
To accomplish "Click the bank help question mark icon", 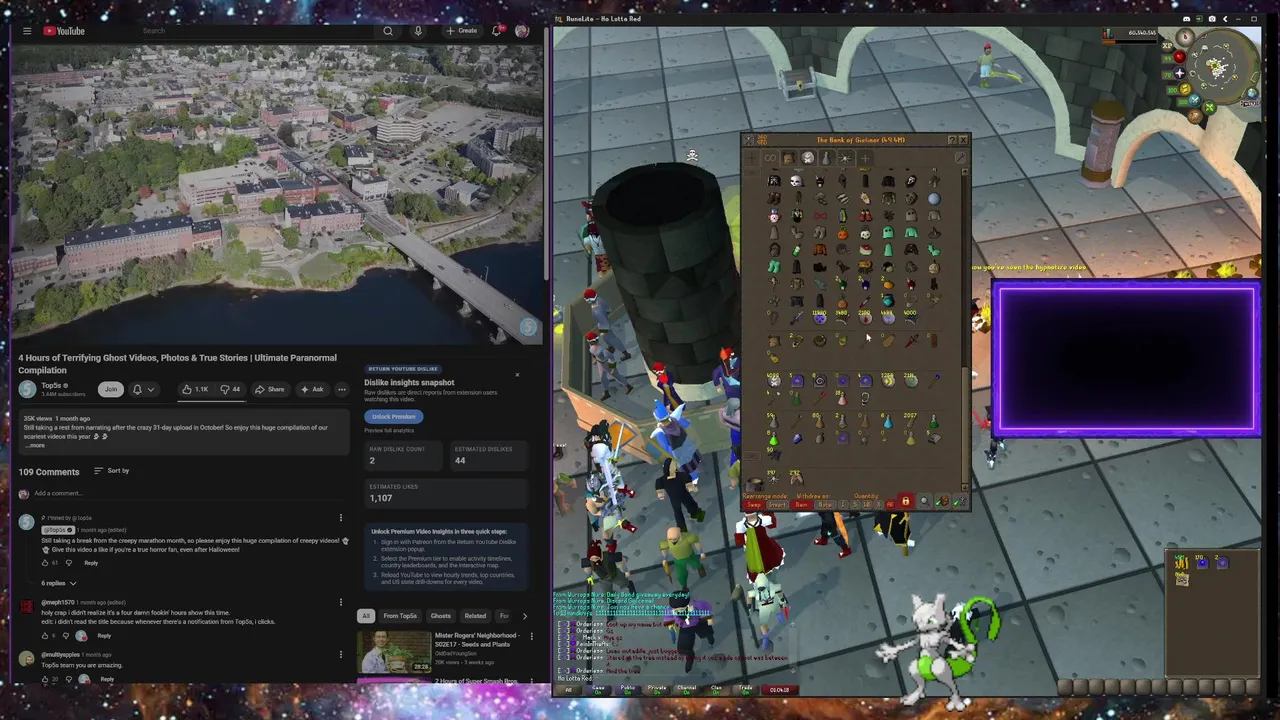I will 952,140.
